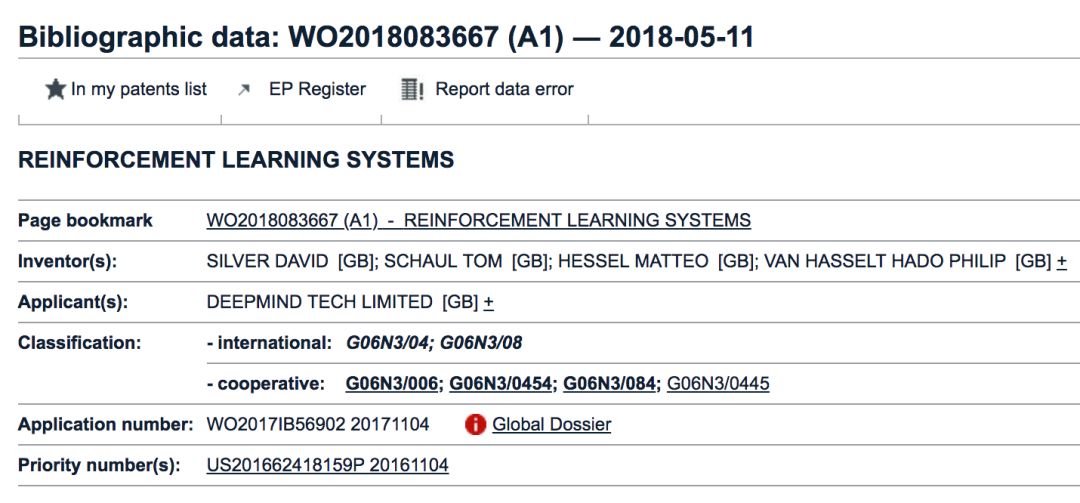Image resolution: width=1080 pixels, height=503 pixels.
Task: Open the page bookmark link WO2018083667
Action: pos(479,220)
